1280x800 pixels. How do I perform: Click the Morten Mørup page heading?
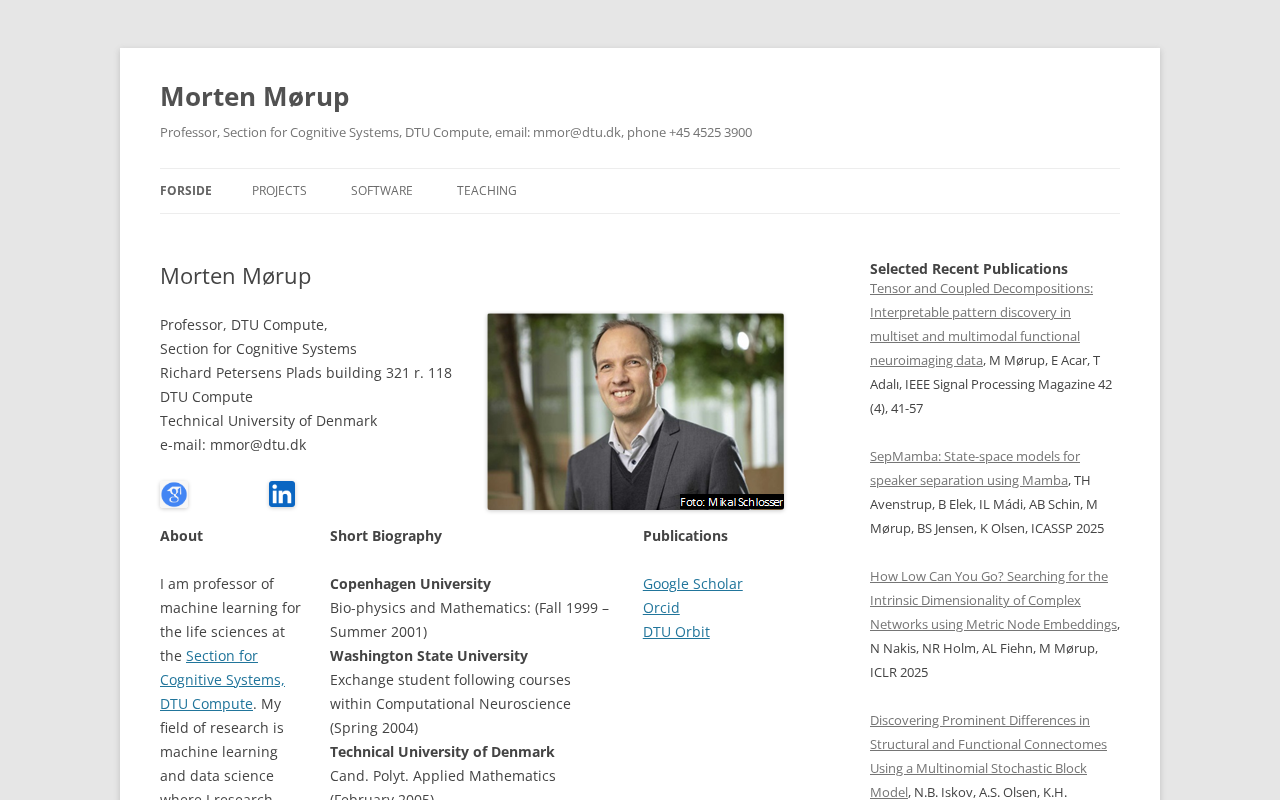coord(236,276)
